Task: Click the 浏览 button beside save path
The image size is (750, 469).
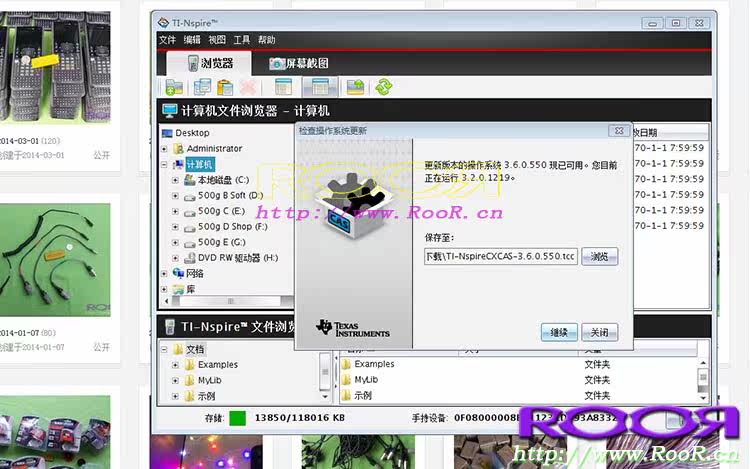Action: [x=599, y=257]
